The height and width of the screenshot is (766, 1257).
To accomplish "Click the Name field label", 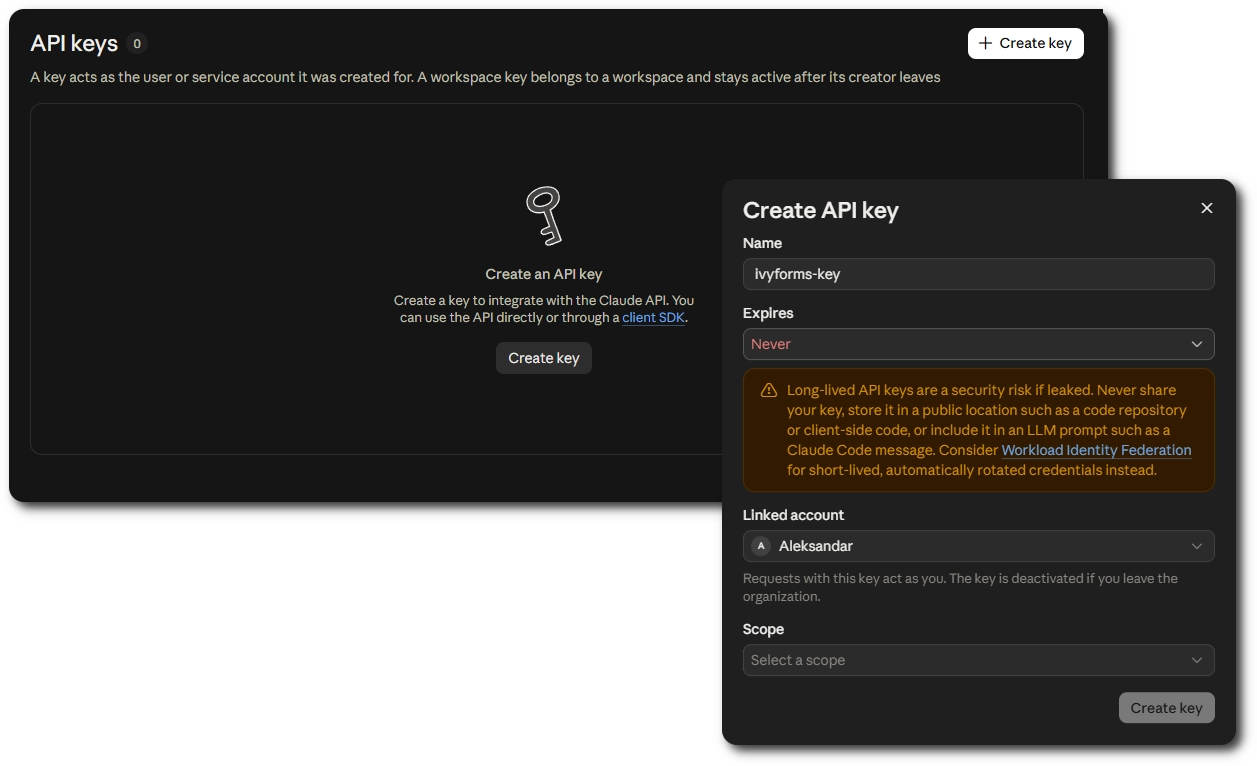I will tap(762, 243).
